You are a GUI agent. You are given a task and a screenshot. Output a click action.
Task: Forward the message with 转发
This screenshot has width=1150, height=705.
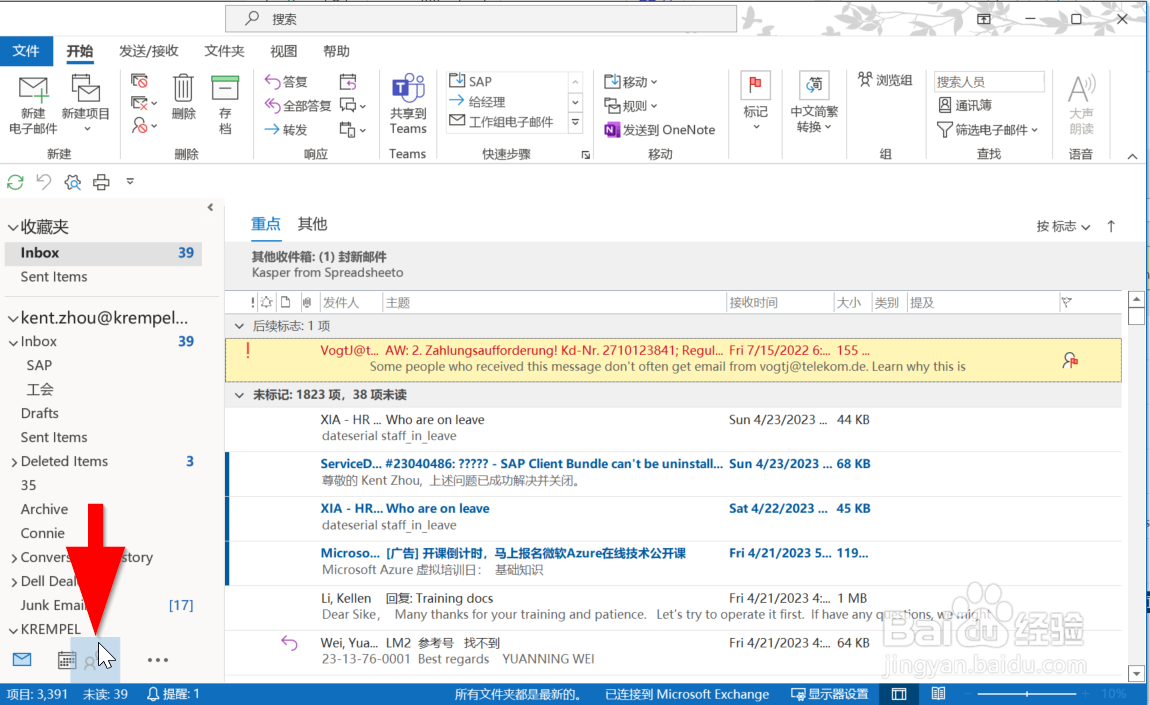(287, 130)
